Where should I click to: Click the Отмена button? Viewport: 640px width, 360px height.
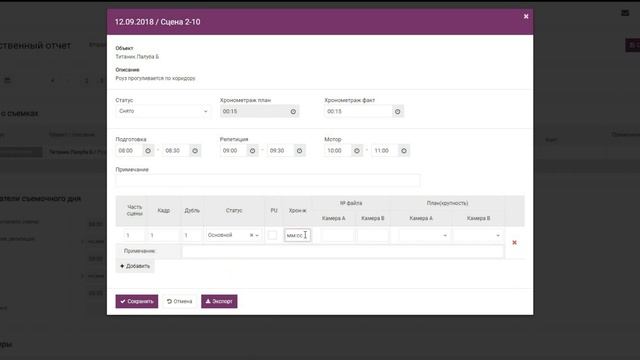coord(179,301)
